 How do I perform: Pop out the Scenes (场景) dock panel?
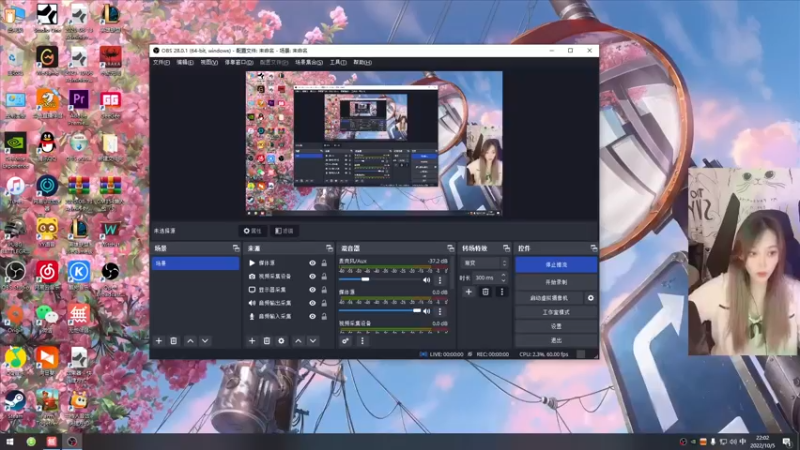(x=236, y=248)
